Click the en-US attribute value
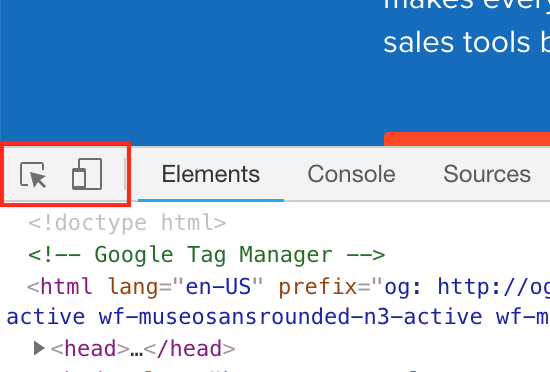Viewport: 550px width, 372px height. pos(218,286)
